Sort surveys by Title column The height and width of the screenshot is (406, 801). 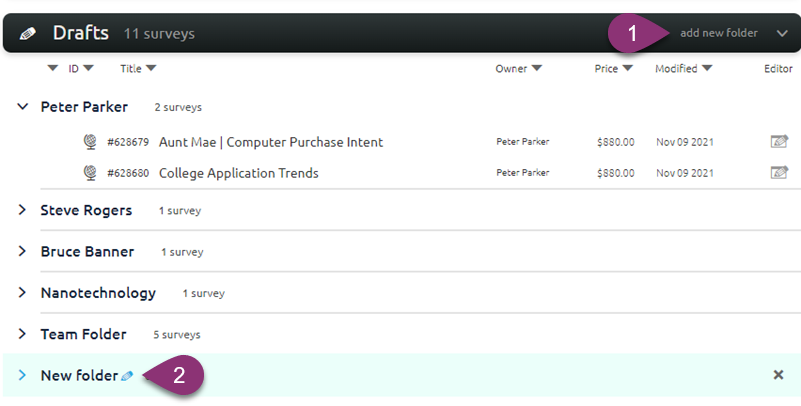(x=137, y=69)
